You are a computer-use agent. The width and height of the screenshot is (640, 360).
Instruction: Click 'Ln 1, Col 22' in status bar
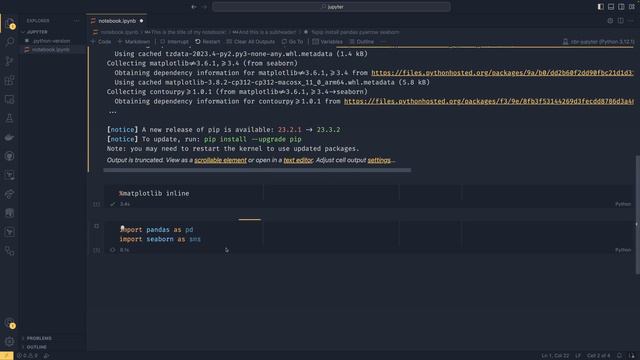555,356
